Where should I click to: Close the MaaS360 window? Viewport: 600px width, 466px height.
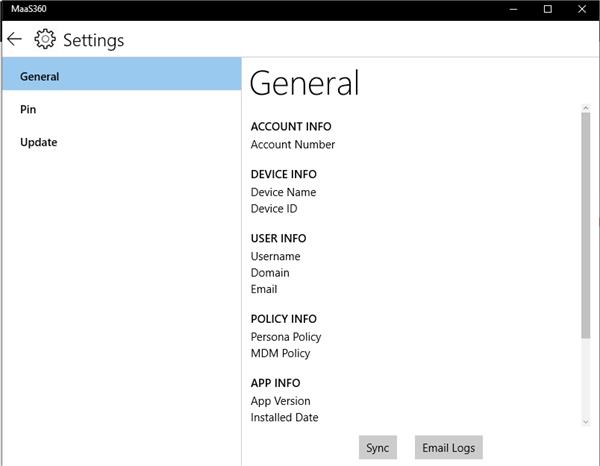pos(582,9)
